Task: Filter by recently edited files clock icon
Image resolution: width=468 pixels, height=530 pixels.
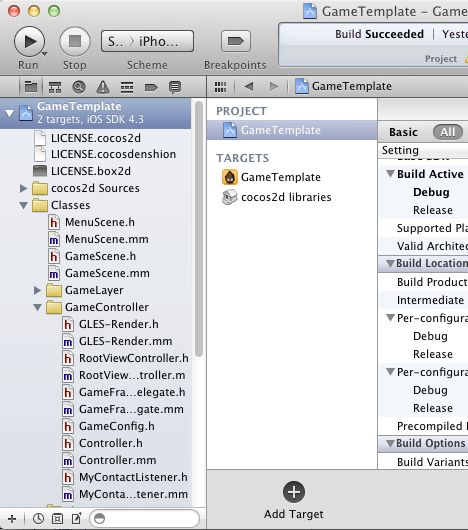Action: click(38, 519)
